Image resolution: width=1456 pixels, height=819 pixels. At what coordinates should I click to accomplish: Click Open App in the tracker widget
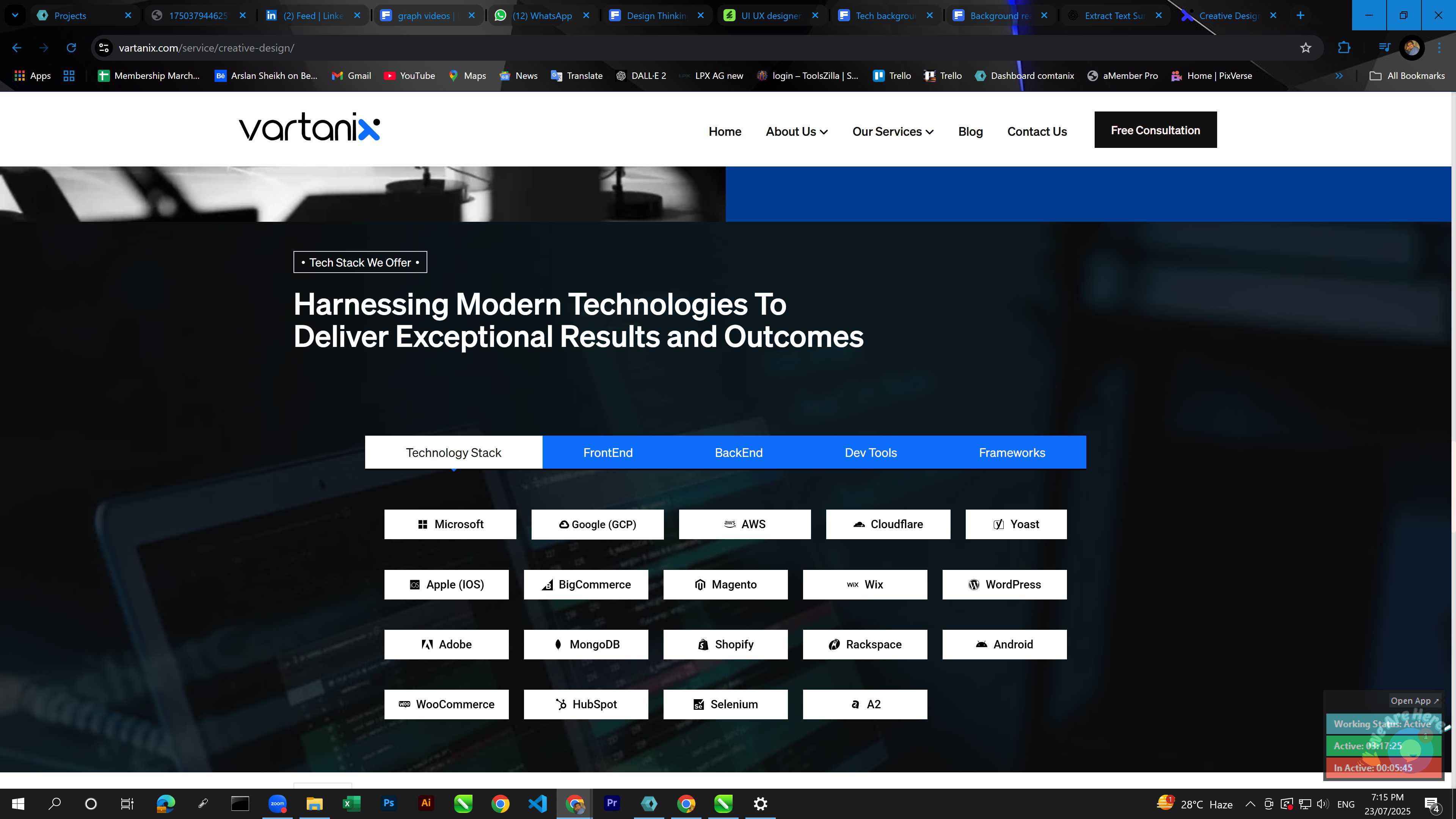(1415, 701)
